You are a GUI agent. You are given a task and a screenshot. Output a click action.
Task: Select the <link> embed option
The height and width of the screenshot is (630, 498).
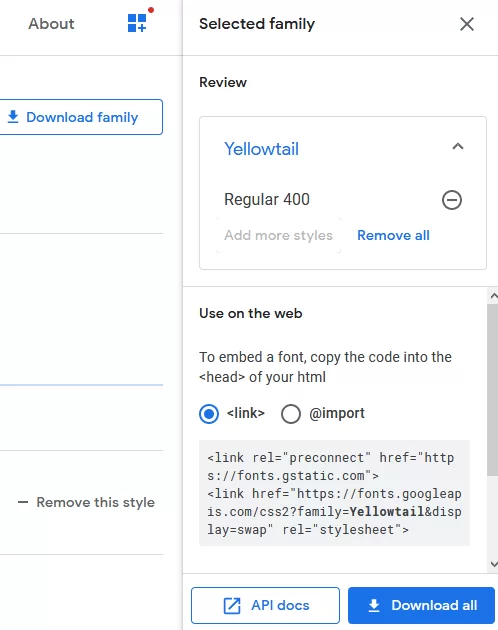[x=209, y=414]
